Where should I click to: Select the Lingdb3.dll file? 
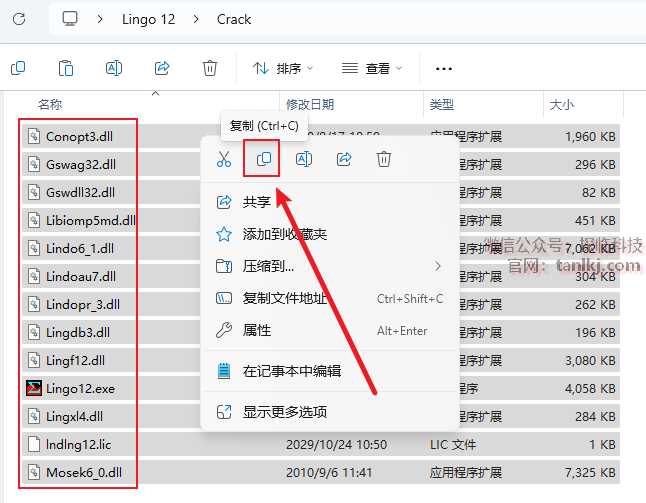(78, 332)
